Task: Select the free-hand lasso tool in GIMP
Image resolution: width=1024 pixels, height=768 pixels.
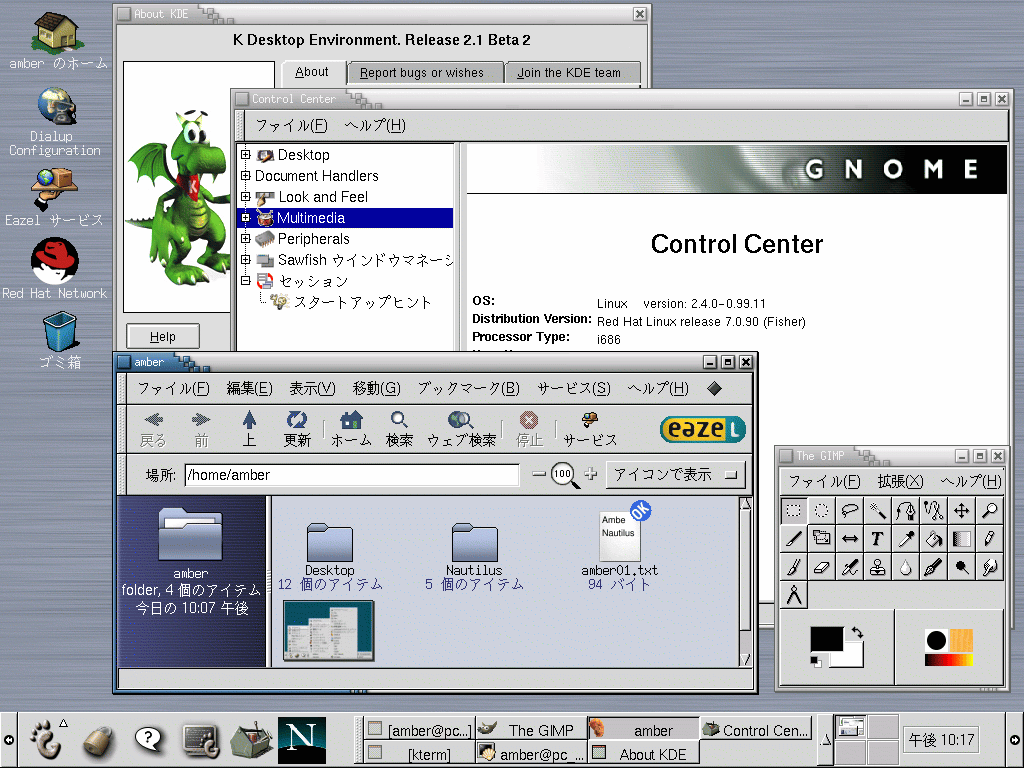Action: [850, 510]
